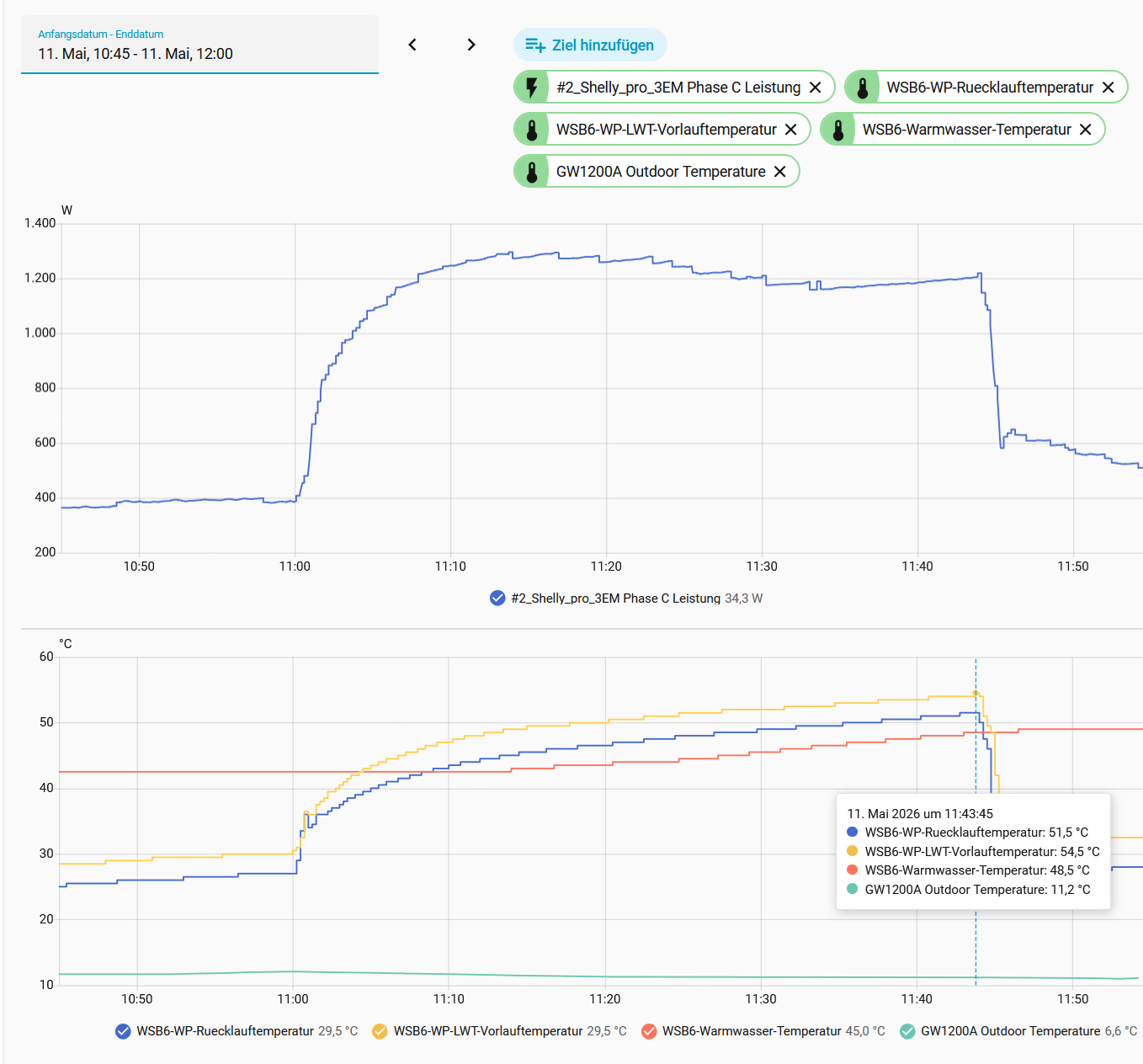
Task: Remove WSB6-Warmwasser-Temperatur chip
Action: click(1086, 130)
